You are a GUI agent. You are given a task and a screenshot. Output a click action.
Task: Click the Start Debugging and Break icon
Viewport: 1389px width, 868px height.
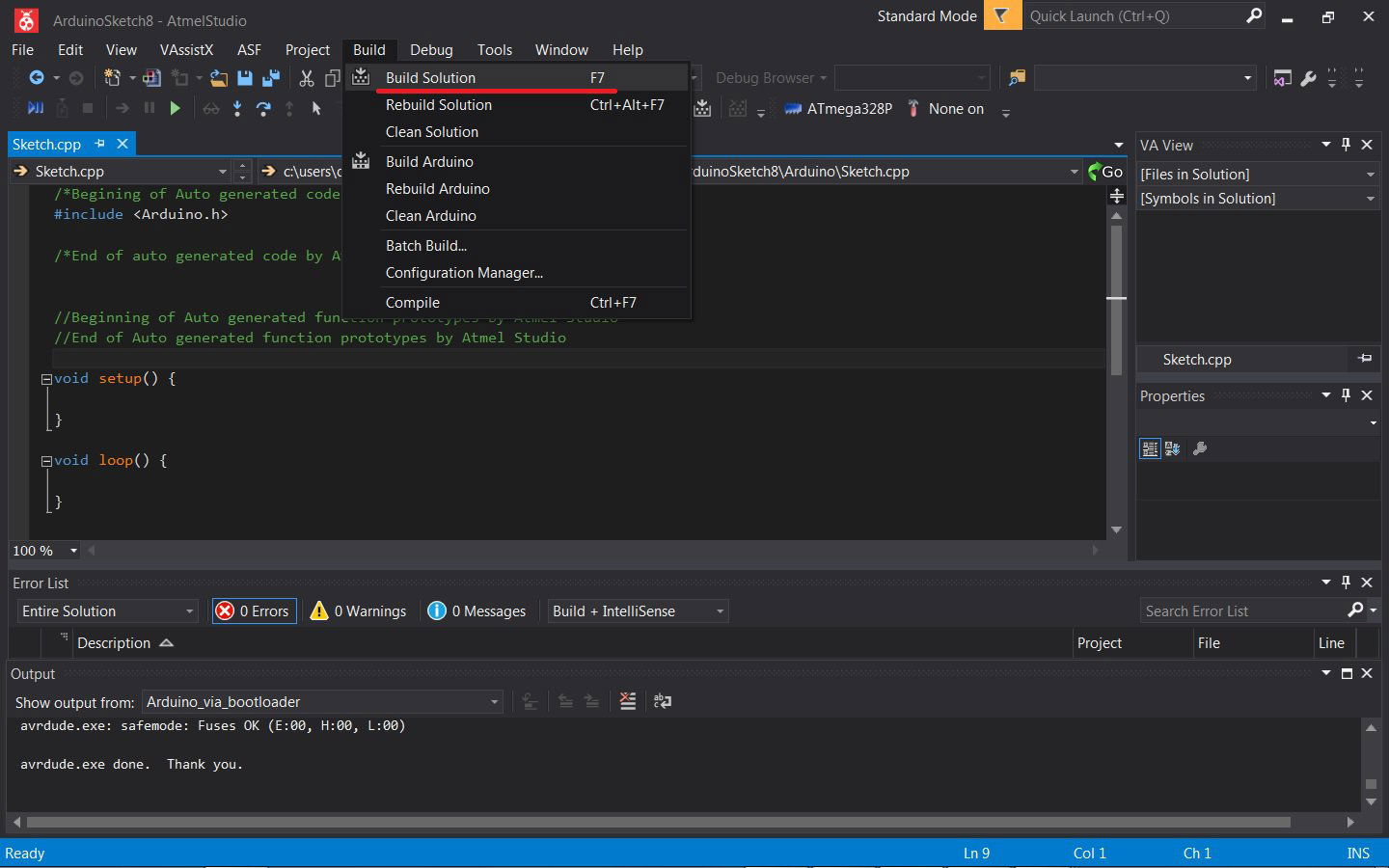coord(36,108)
